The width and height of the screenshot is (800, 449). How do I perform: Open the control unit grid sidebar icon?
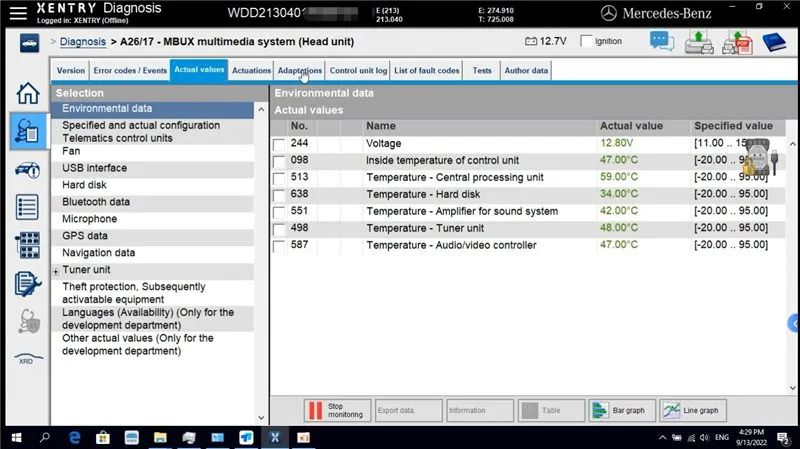[x=28, y=245]
